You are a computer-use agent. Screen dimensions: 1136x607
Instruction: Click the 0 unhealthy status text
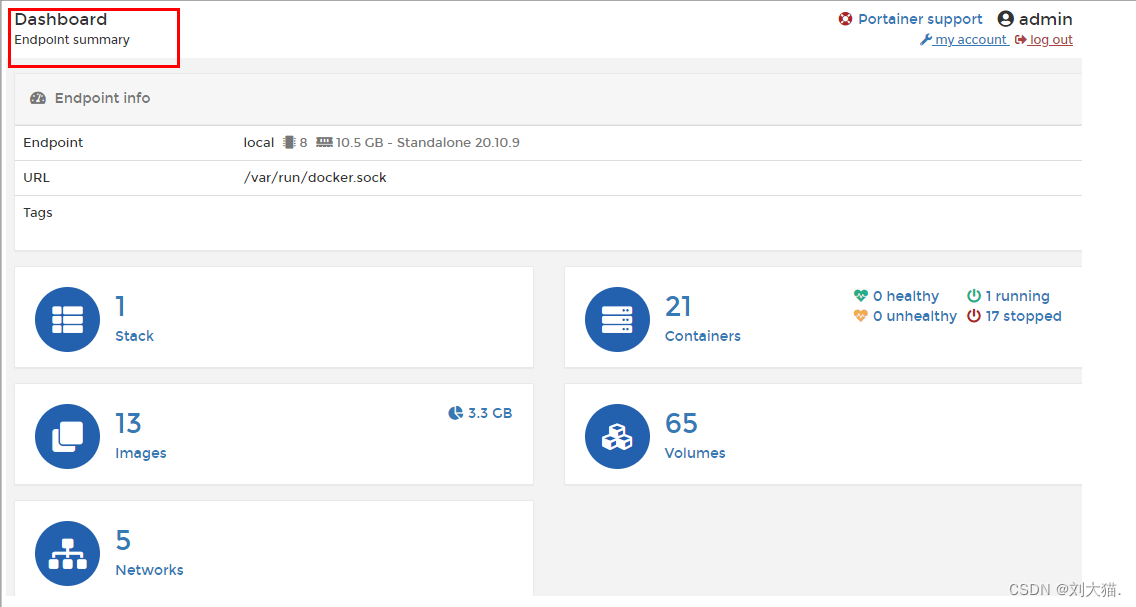915,316
